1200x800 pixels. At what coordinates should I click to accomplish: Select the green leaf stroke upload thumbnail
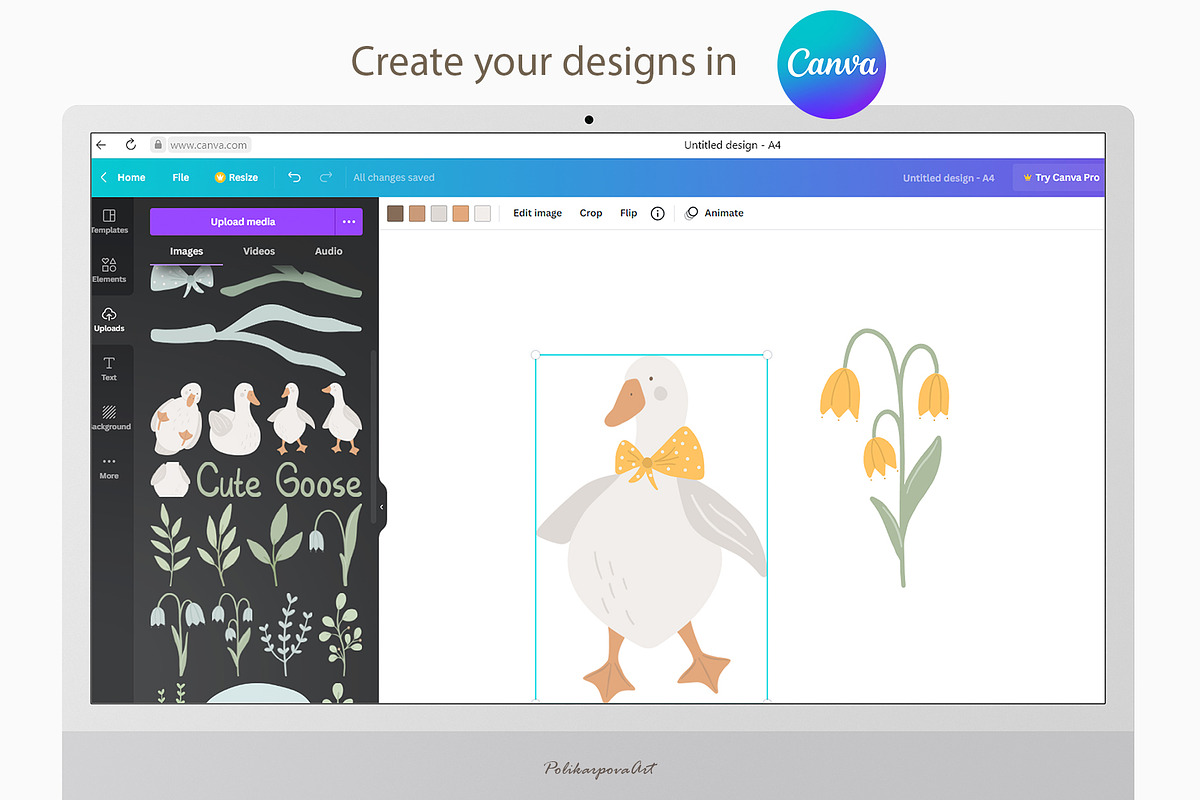click(290, 283)
